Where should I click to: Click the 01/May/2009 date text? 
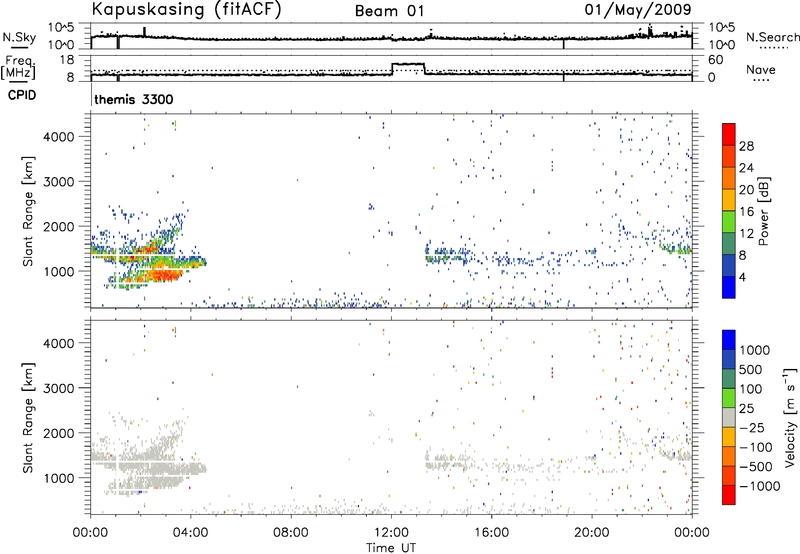point(638,10)
